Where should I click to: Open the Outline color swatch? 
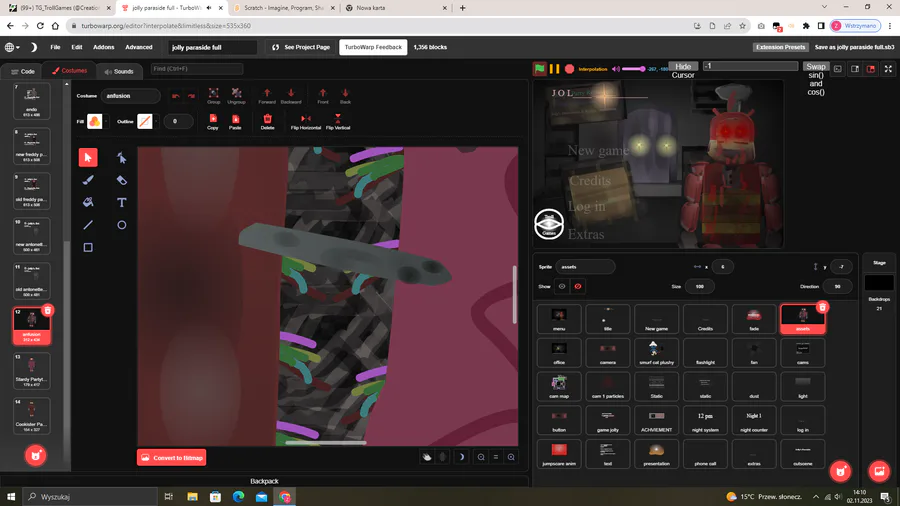(145, 121)
